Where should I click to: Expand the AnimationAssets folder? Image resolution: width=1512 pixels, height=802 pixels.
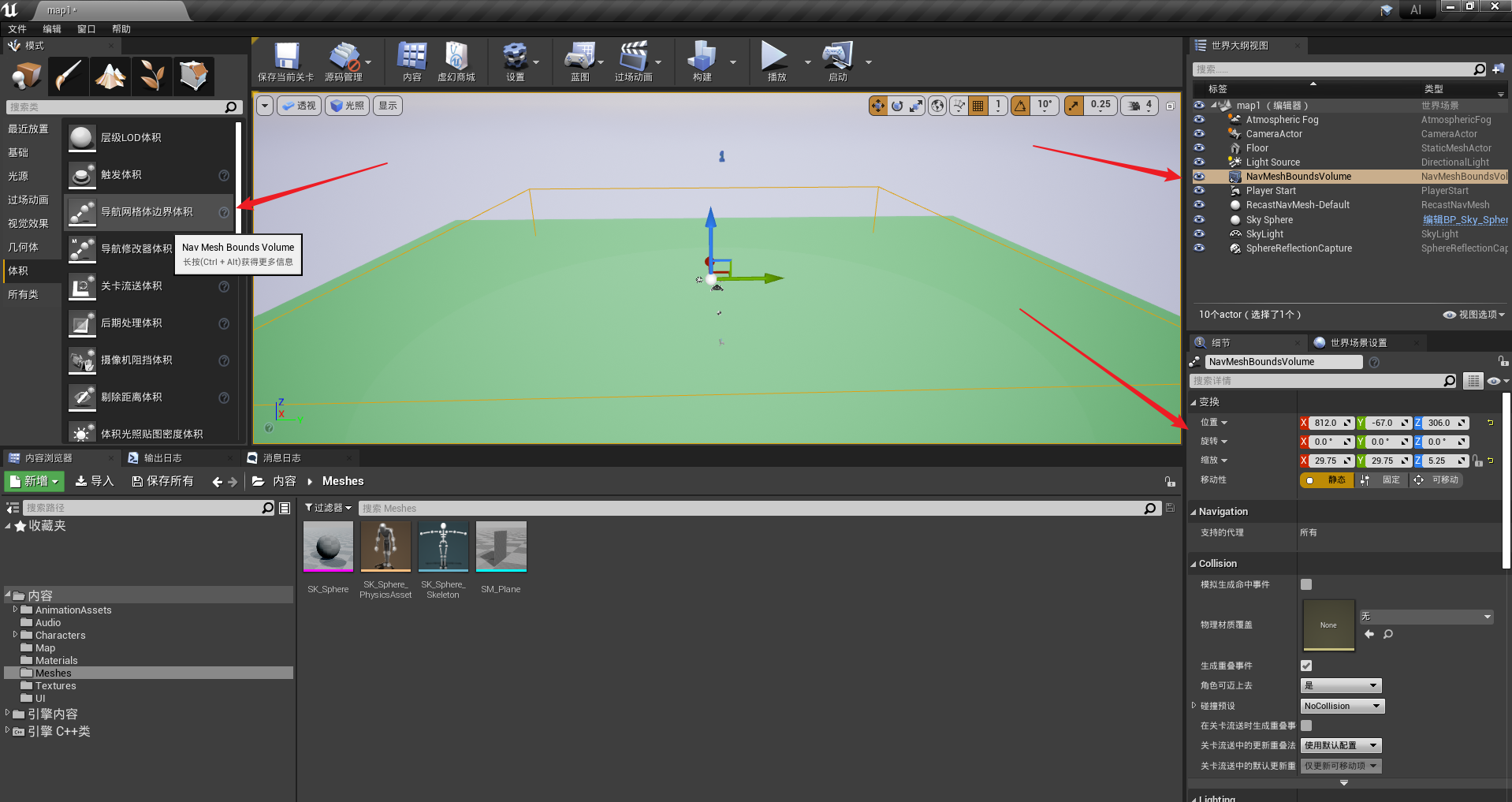tap(15, 610)
